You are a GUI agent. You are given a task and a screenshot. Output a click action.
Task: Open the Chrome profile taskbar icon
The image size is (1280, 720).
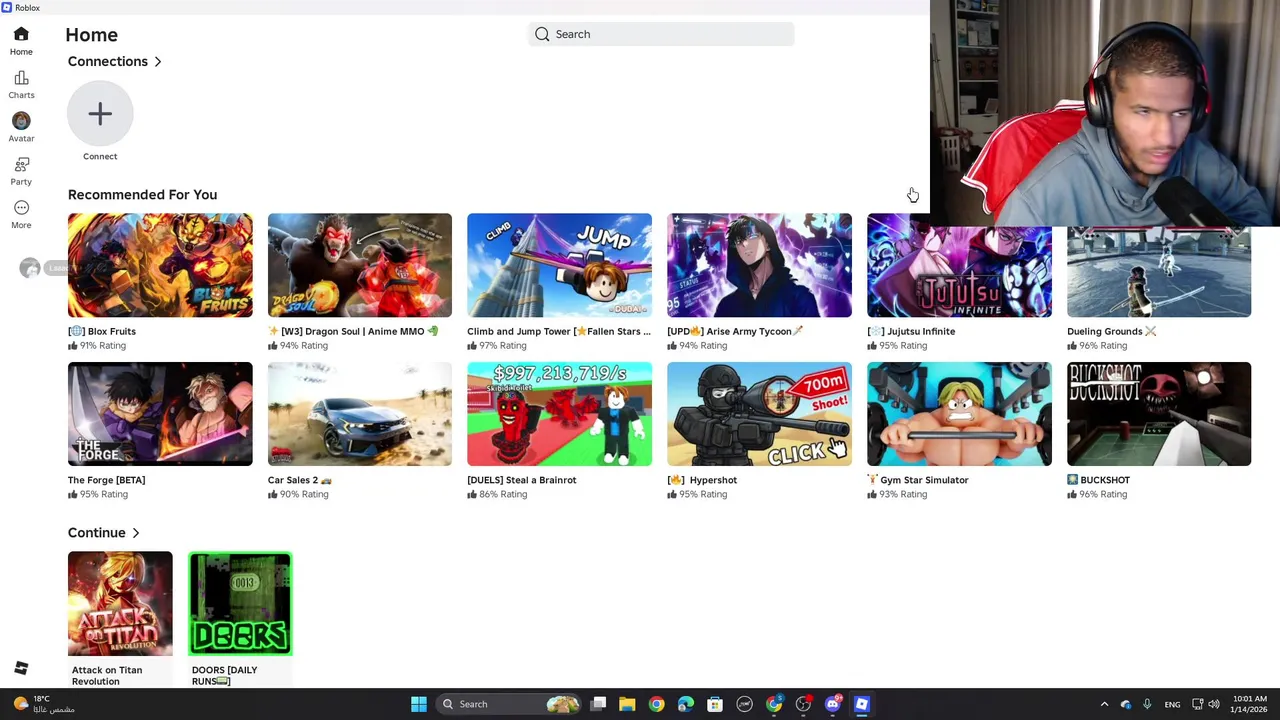[x=774, y=704]
